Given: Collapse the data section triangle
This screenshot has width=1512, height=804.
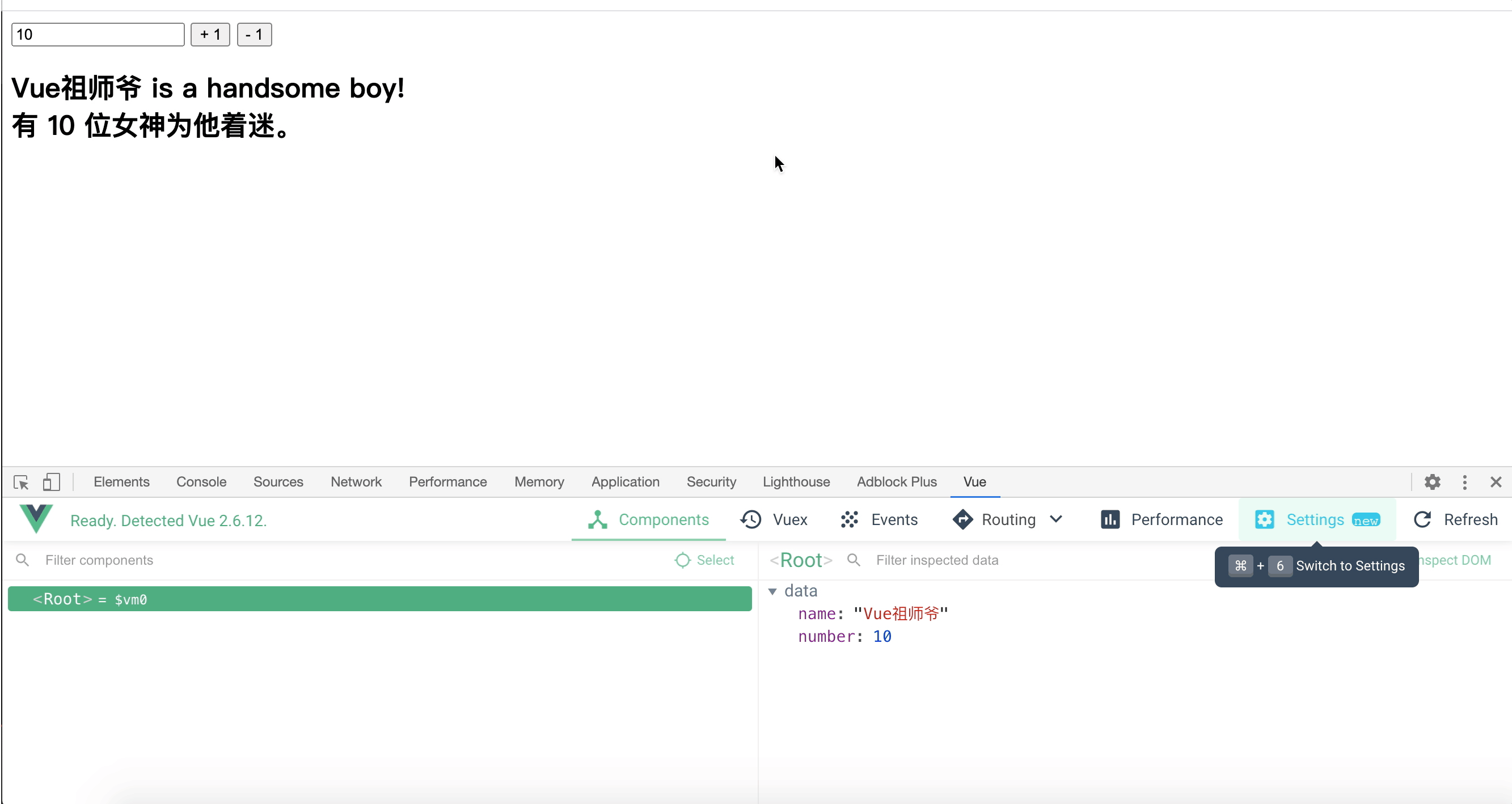Looking at the screenshot, I should (772, 591).
